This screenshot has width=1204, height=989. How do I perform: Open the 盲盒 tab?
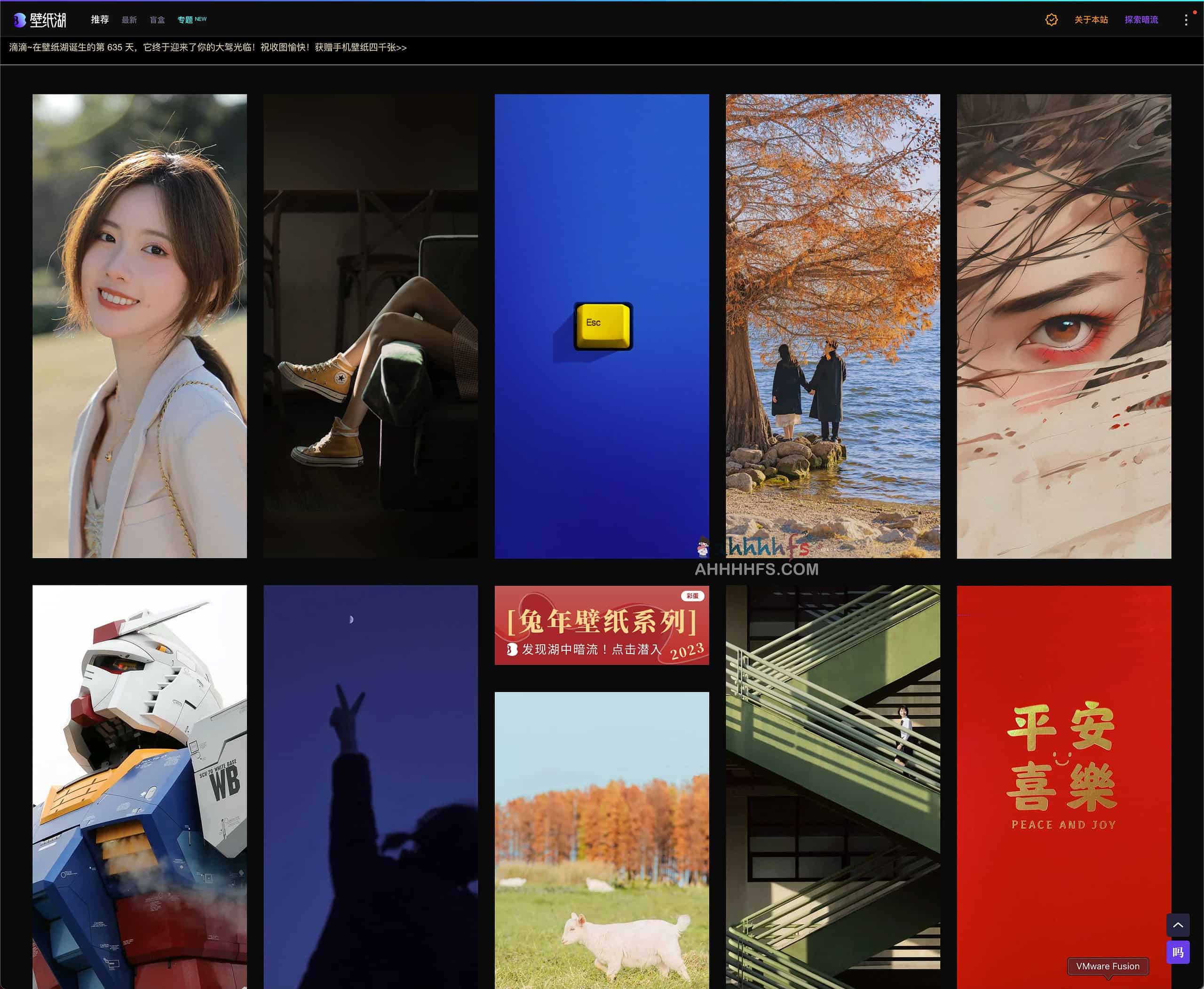click(157, 20)
